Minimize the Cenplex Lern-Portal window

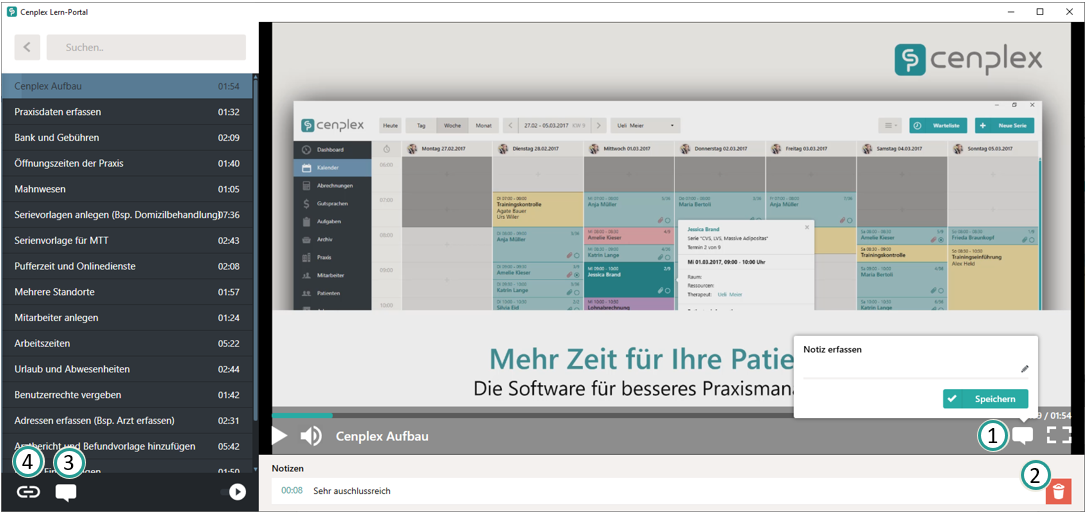click(1012, 11)
